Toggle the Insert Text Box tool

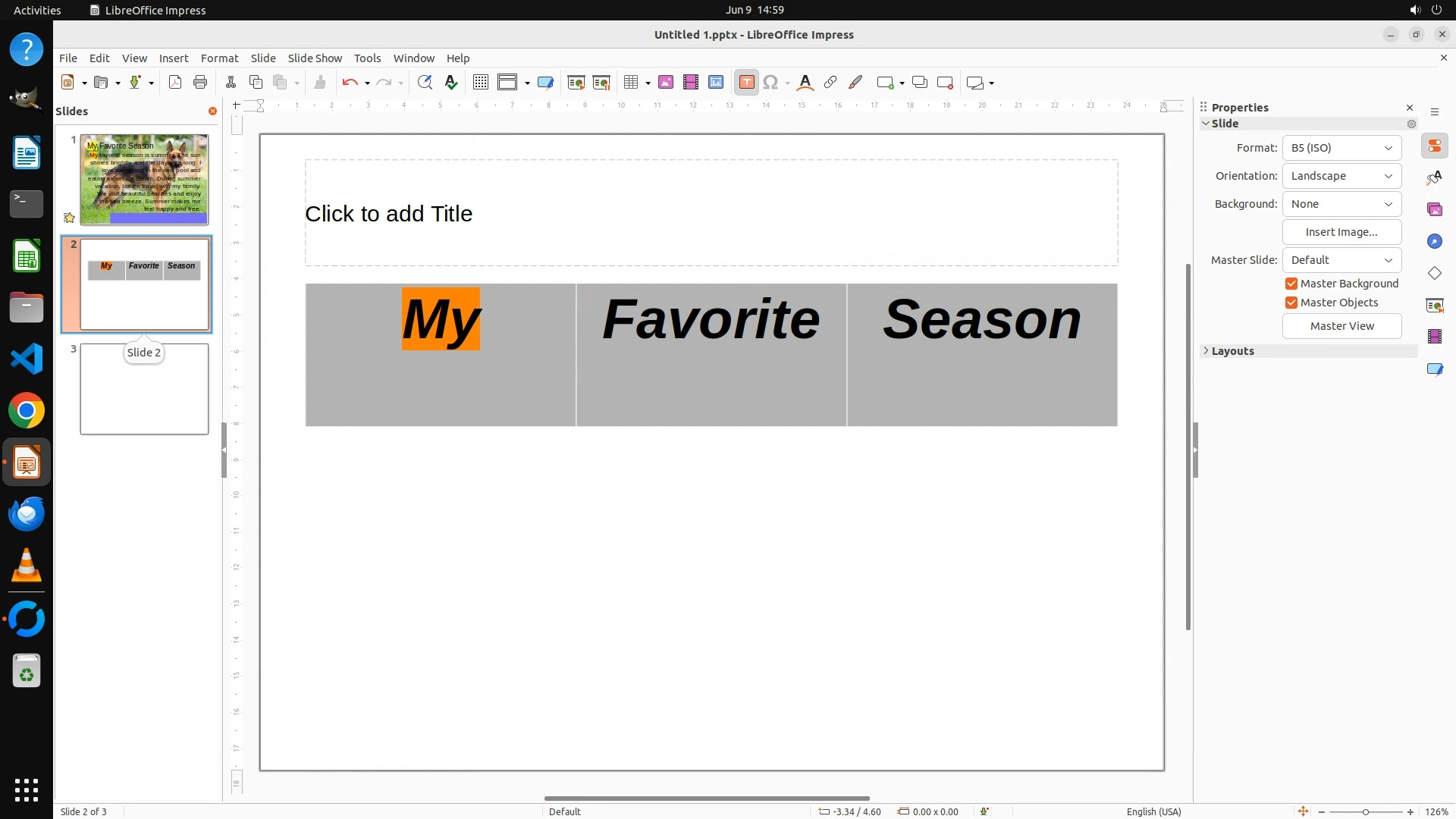point(746,83)
